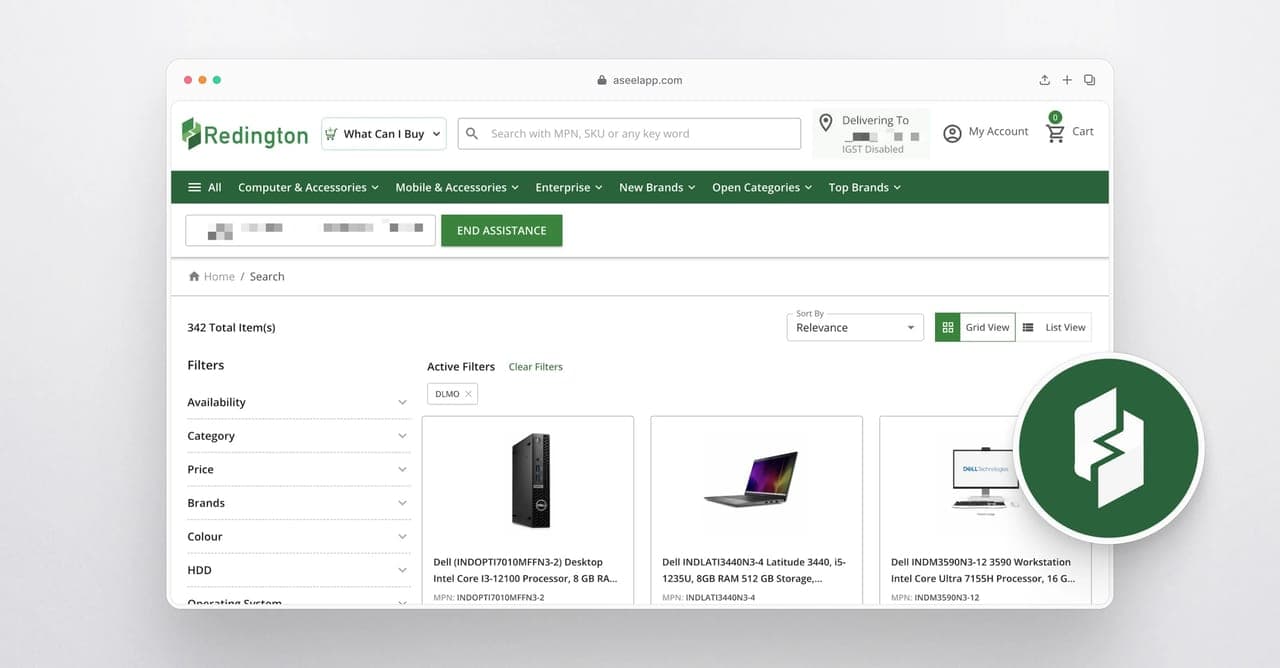Go to Home breadcrumb link

[x=219, y=277]
